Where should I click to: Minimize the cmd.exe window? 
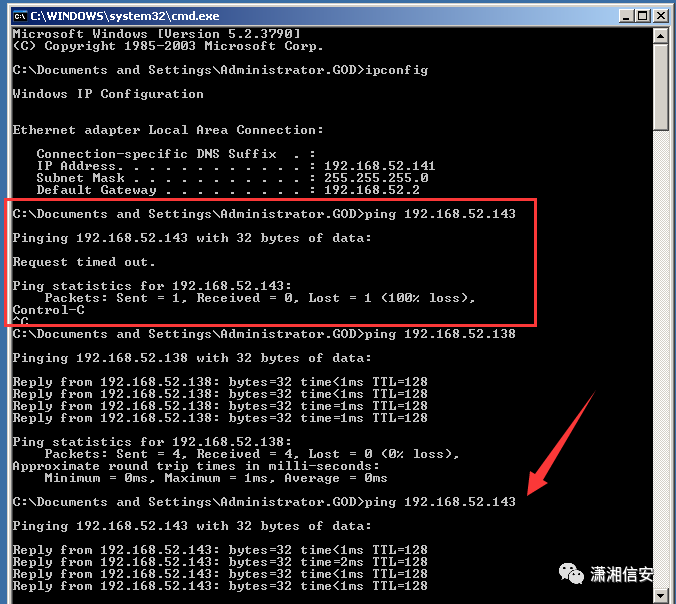click(626, 16)
